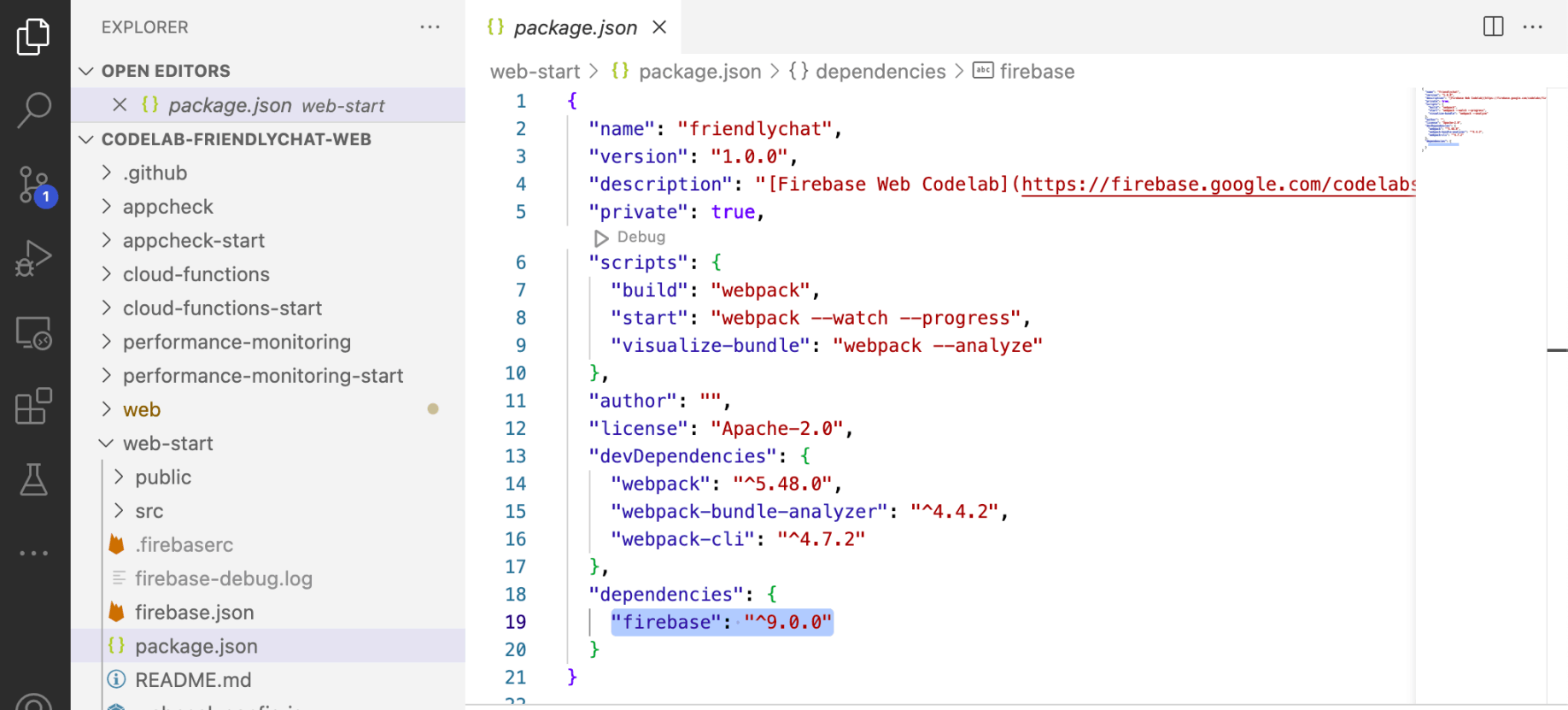
Task: Click line number 6 in the gutter
Action: [520, 262]
